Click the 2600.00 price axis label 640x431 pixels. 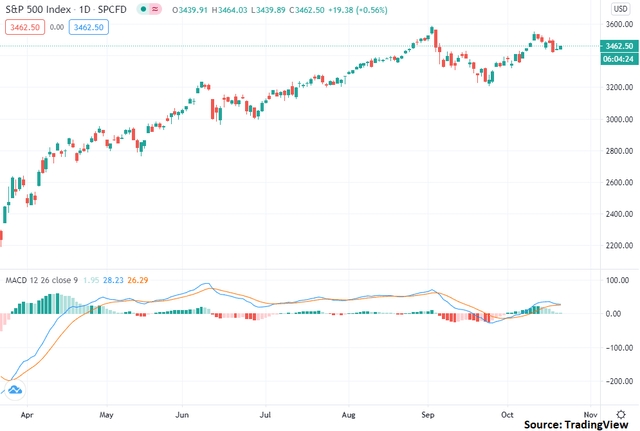pos(619,182)
